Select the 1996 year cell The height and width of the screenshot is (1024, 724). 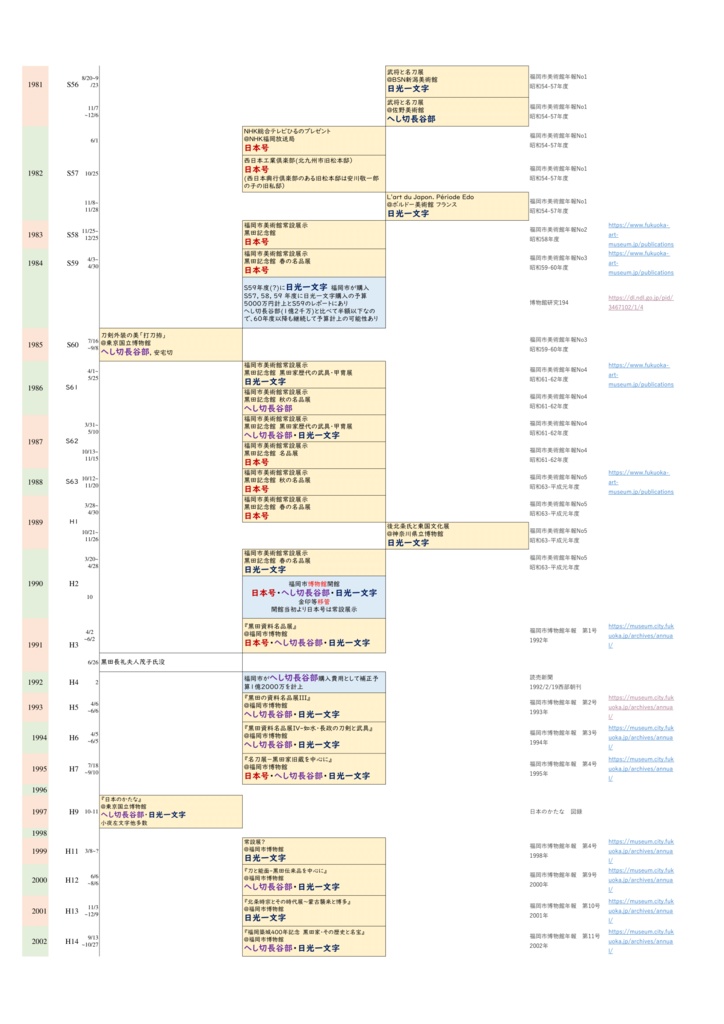tap(35, 790)
